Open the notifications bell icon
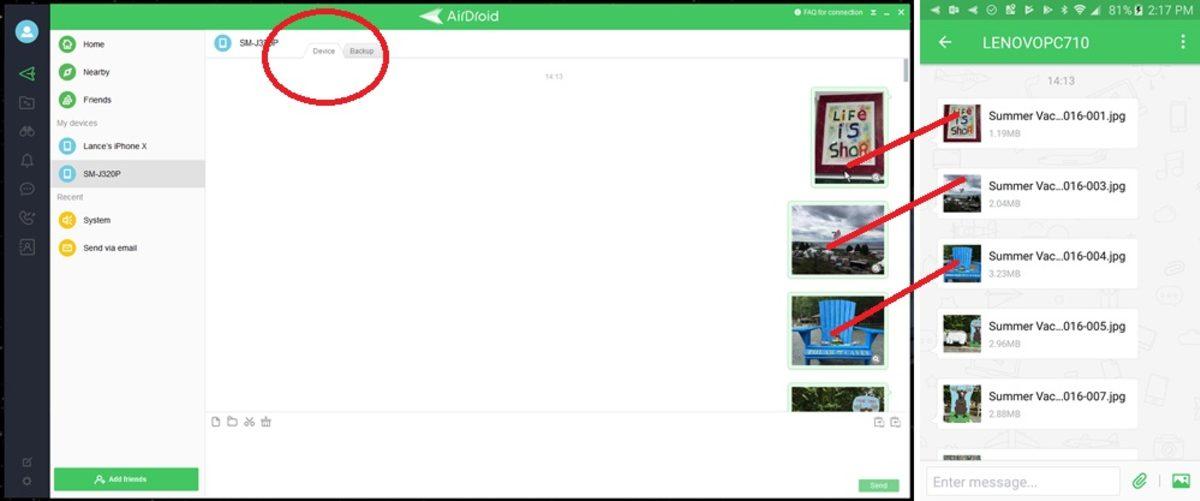The width and height of the screenshot is (1200, 501). tap(27, 160)
